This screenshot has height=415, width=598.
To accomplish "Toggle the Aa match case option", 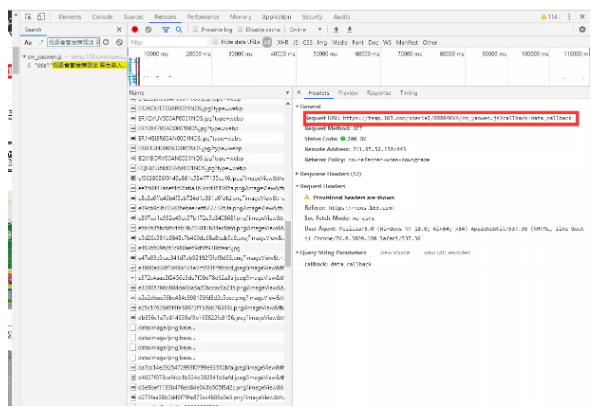I will click(28, 42).
